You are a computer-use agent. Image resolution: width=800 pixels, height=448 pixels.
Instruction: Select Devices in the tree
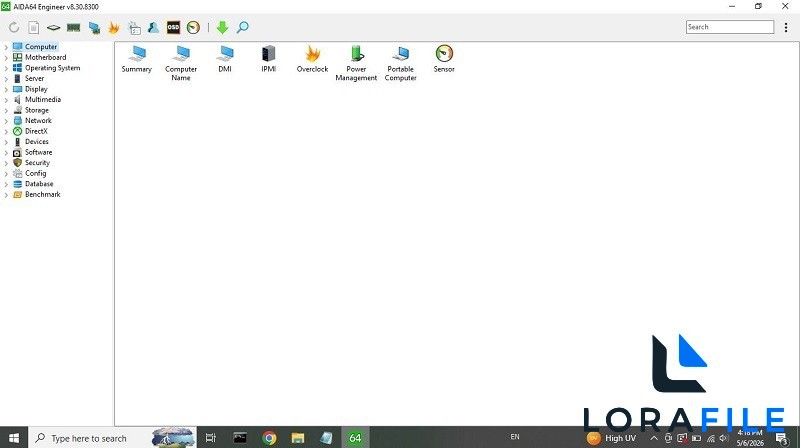[x=37, y=142]
